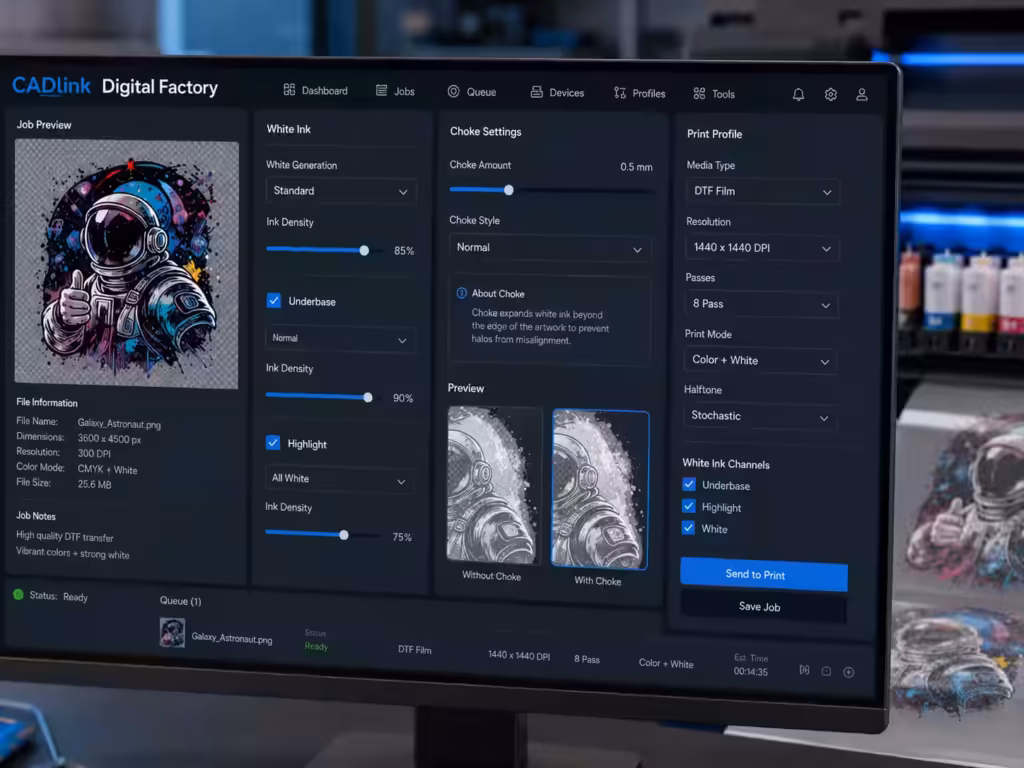This screenshot has height=768, width=1024.
Task: Click the Save Job button
Action: (763, 607)
